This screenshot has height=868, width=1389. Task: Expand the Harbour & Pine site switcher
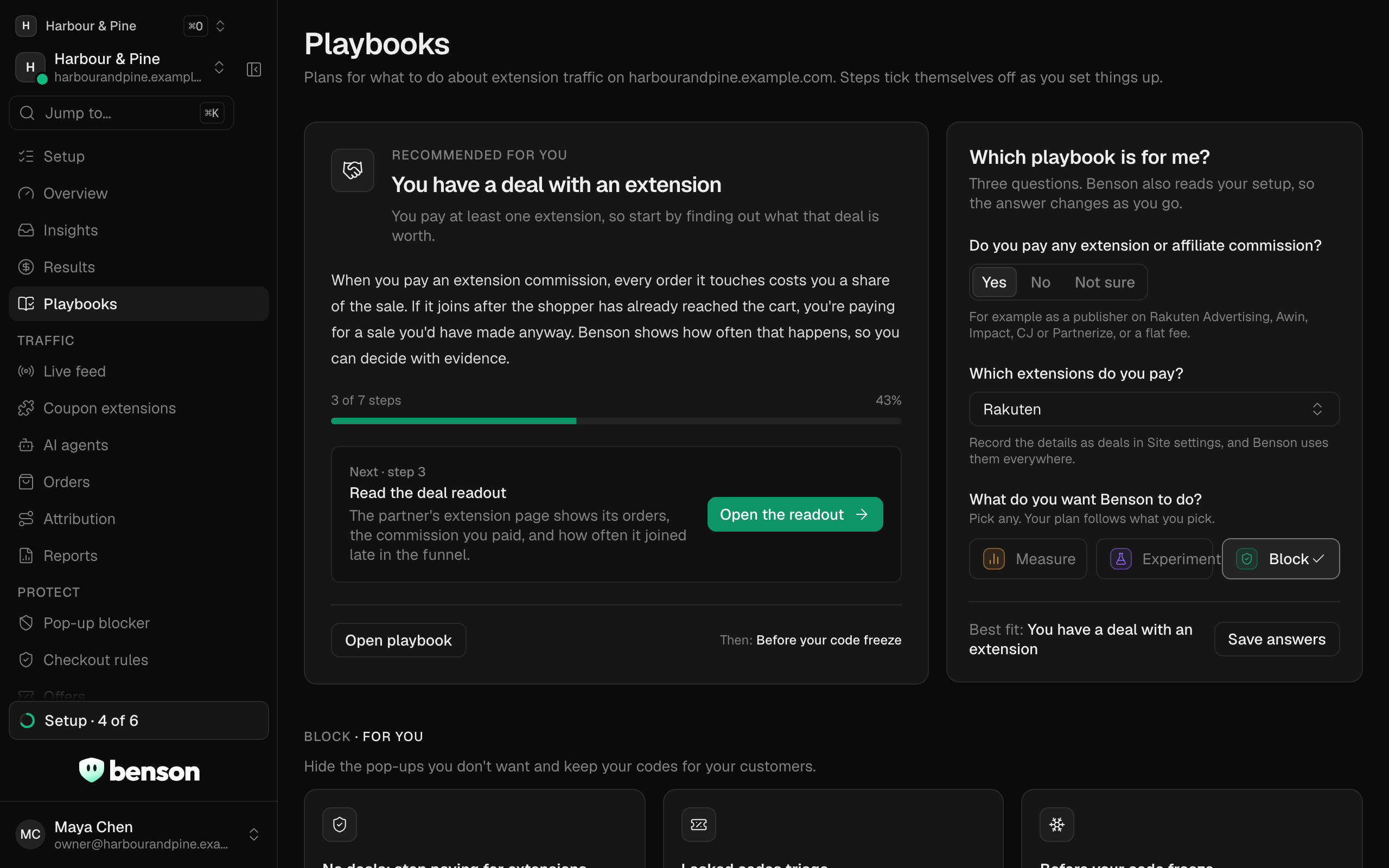(x=121, y=67)
